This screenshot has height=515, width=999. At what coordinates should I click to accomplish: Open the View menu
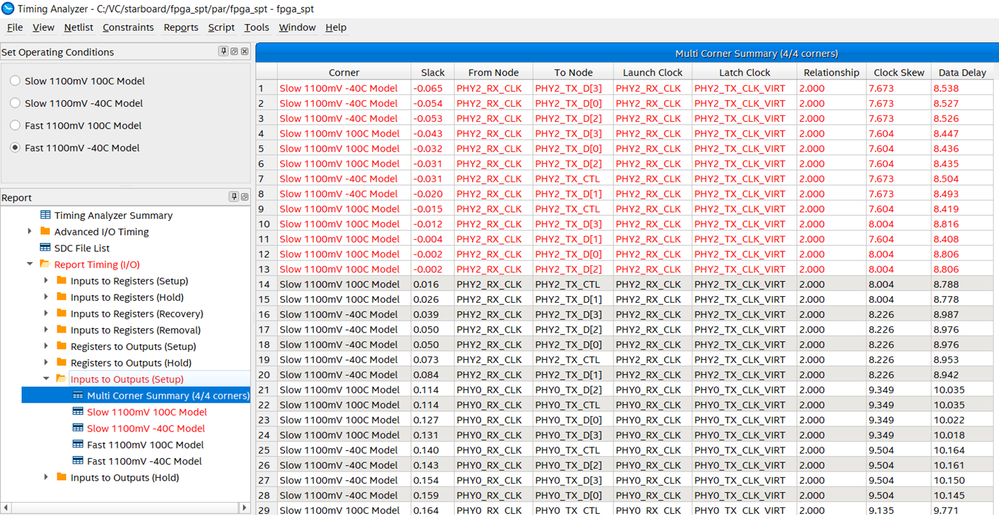pyautogui.click(x=43, y=27)
